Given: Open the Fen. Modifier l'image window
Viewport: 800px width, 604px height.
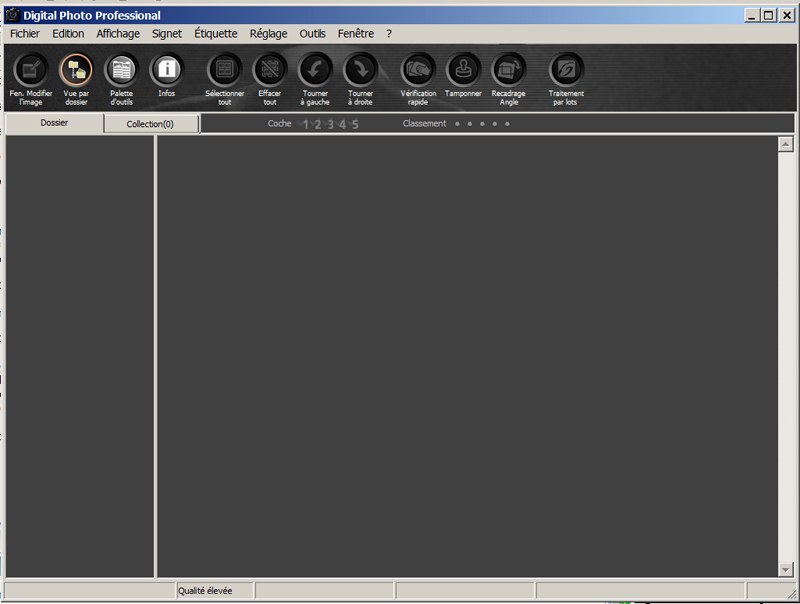Looking at the screenshot, I should click(31, 79).
